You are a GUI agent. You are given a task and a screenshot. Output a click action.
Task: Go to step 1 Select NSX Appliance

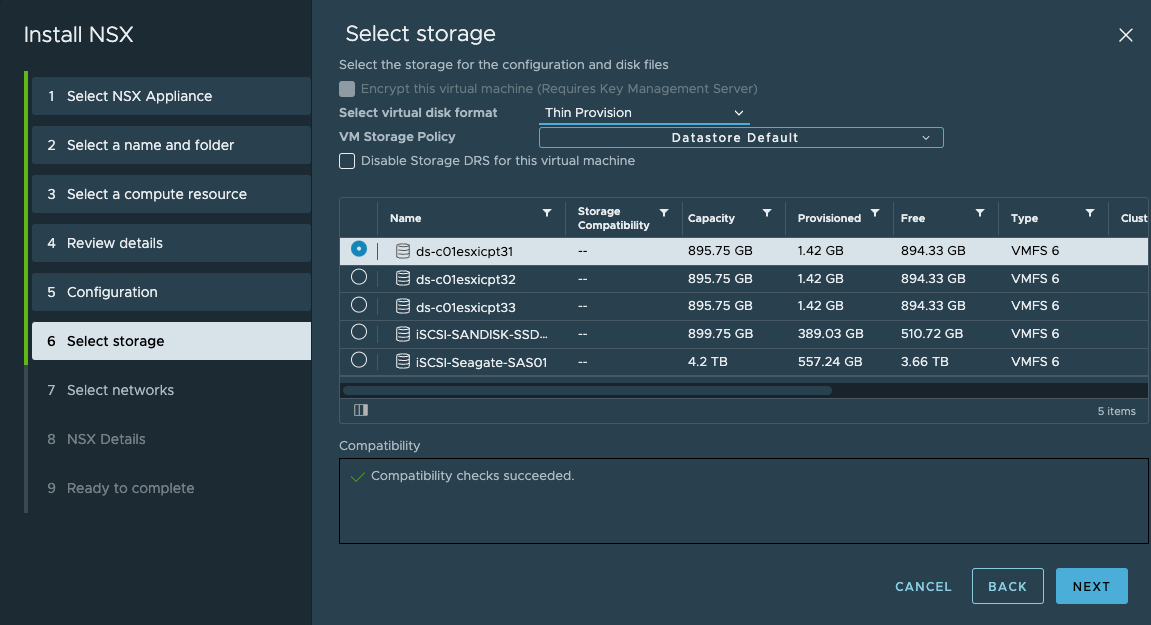[171, 96]
